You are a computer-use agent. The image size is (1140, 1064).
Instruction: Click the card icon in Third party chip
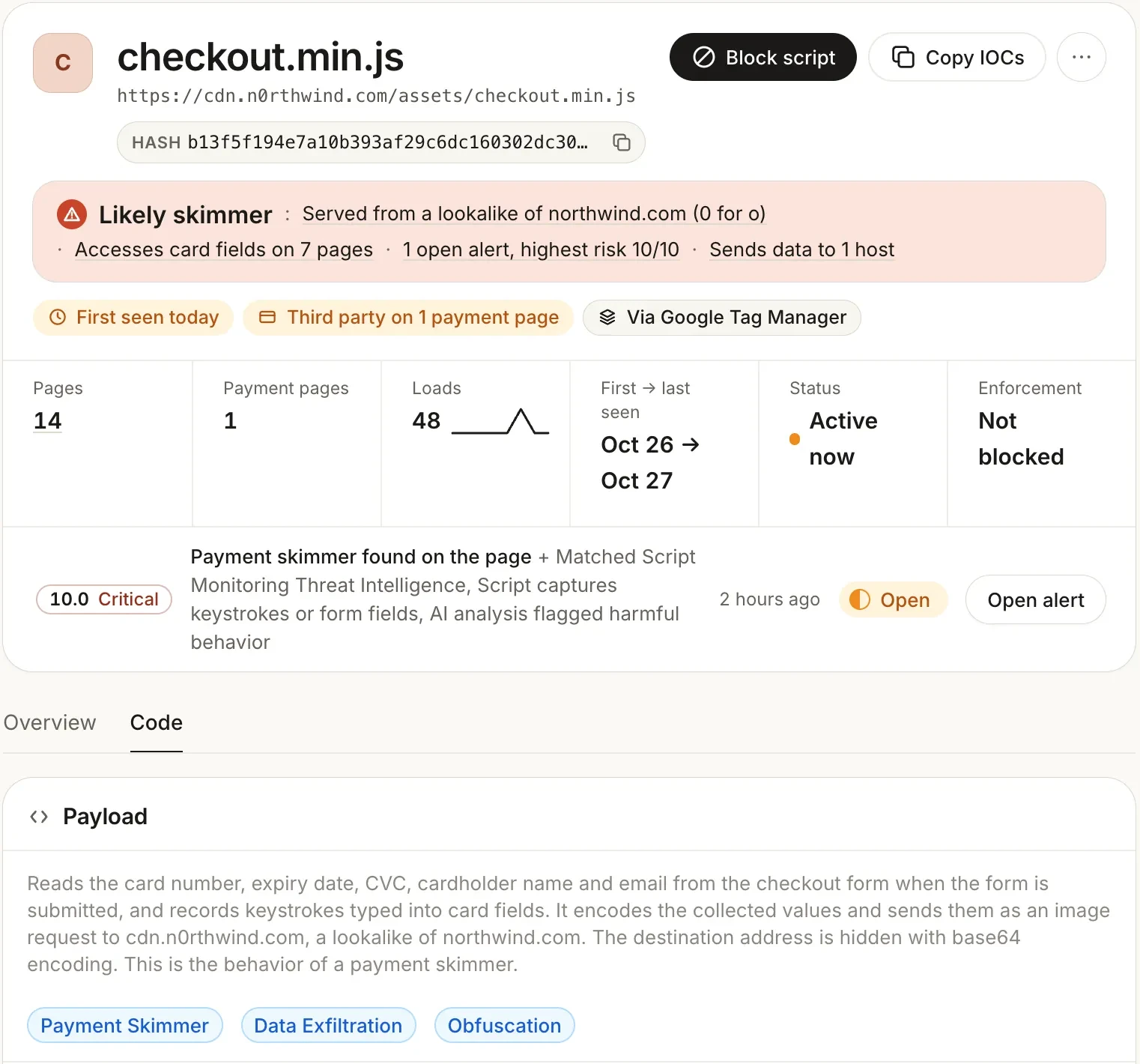(x=267, y=317)
